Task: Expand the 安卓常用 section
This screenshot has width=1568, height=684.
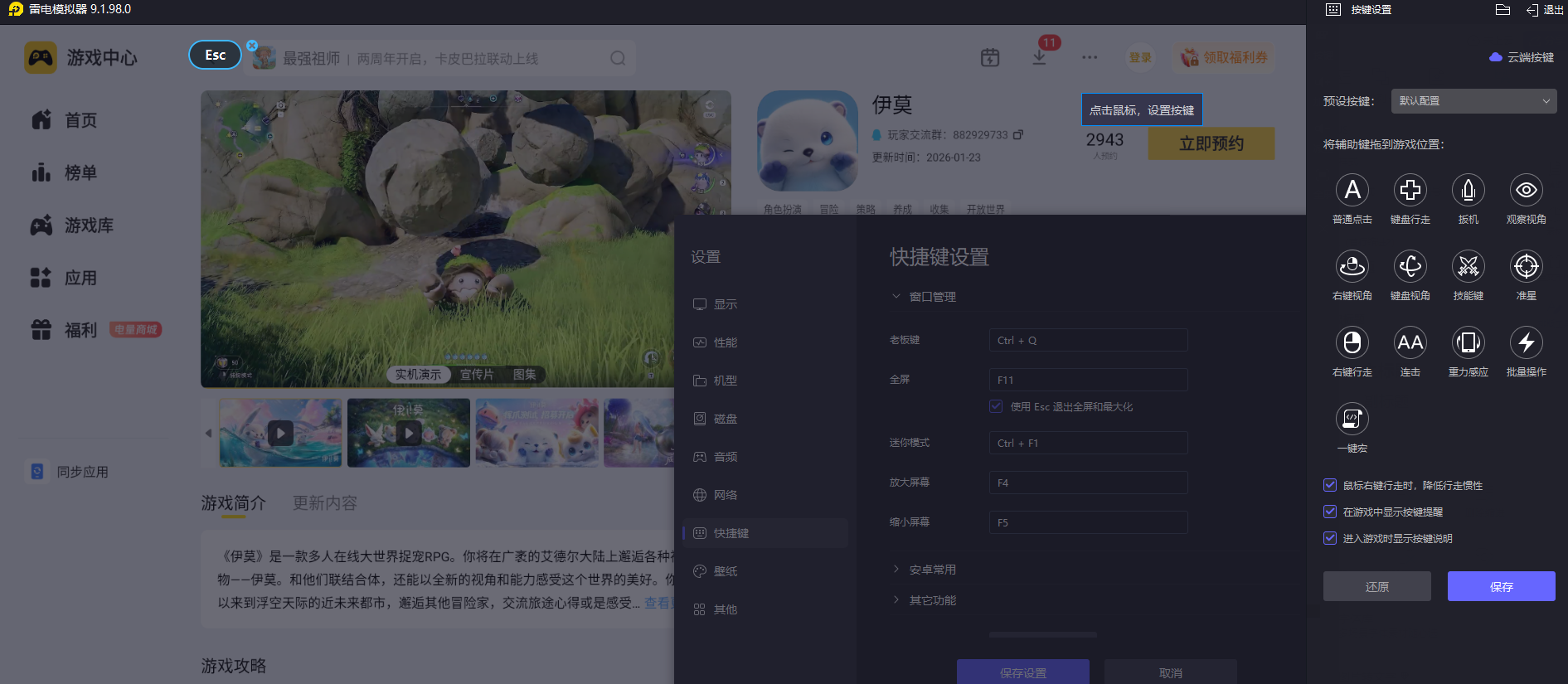Action: click(932, 570)
